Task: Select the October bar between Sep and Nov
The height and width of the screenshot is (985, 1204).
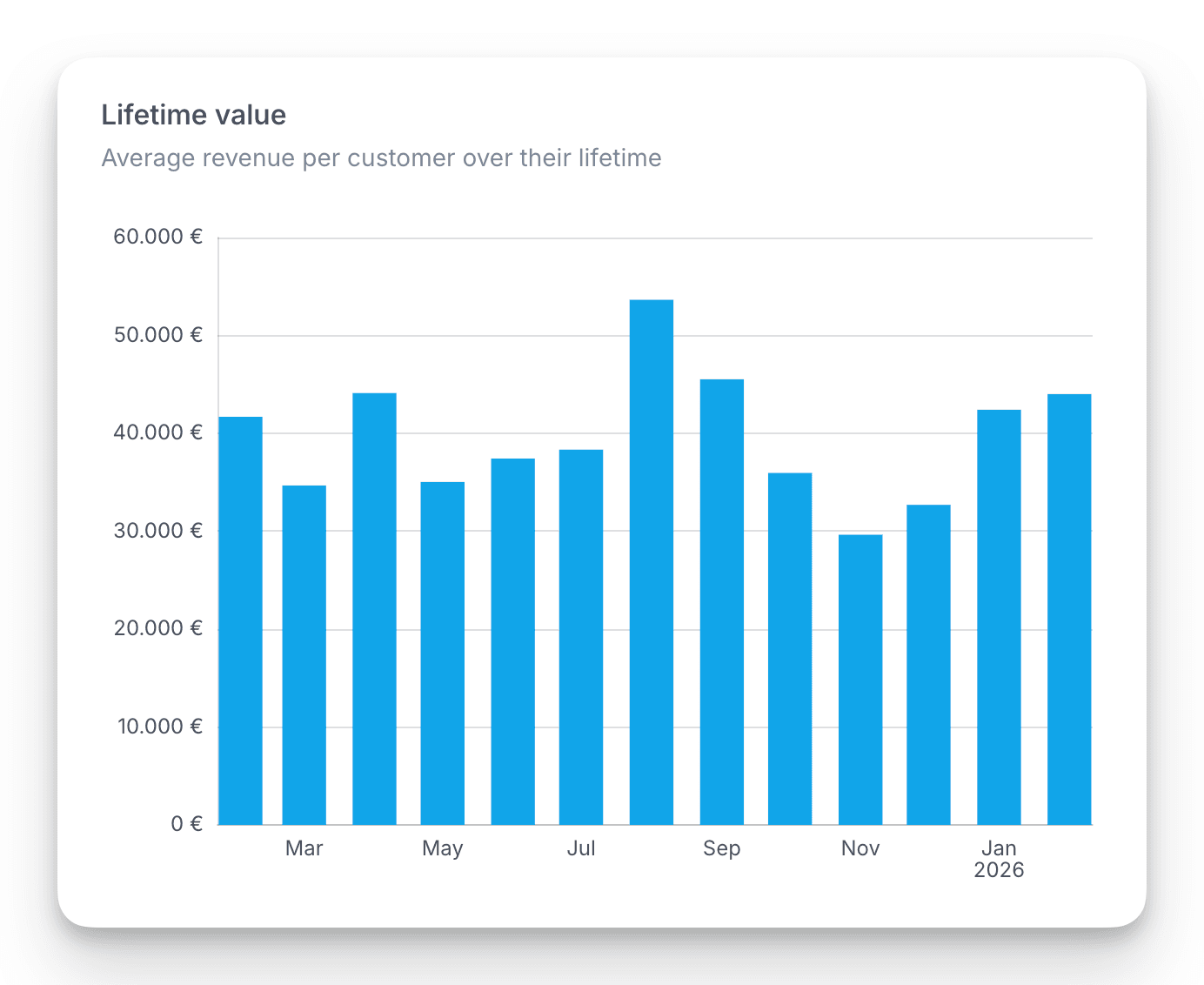Action: pos(790,649)
